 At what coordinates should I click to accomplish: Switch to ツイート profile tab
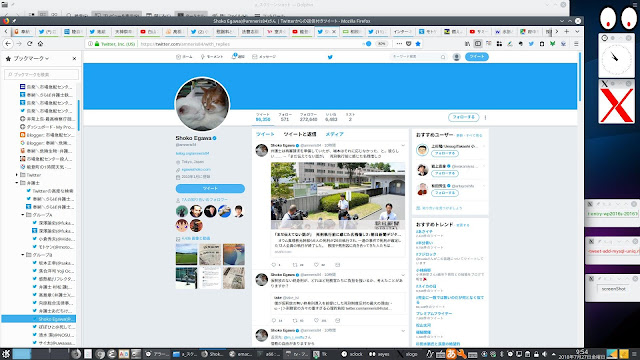click(x=265, y=134)
